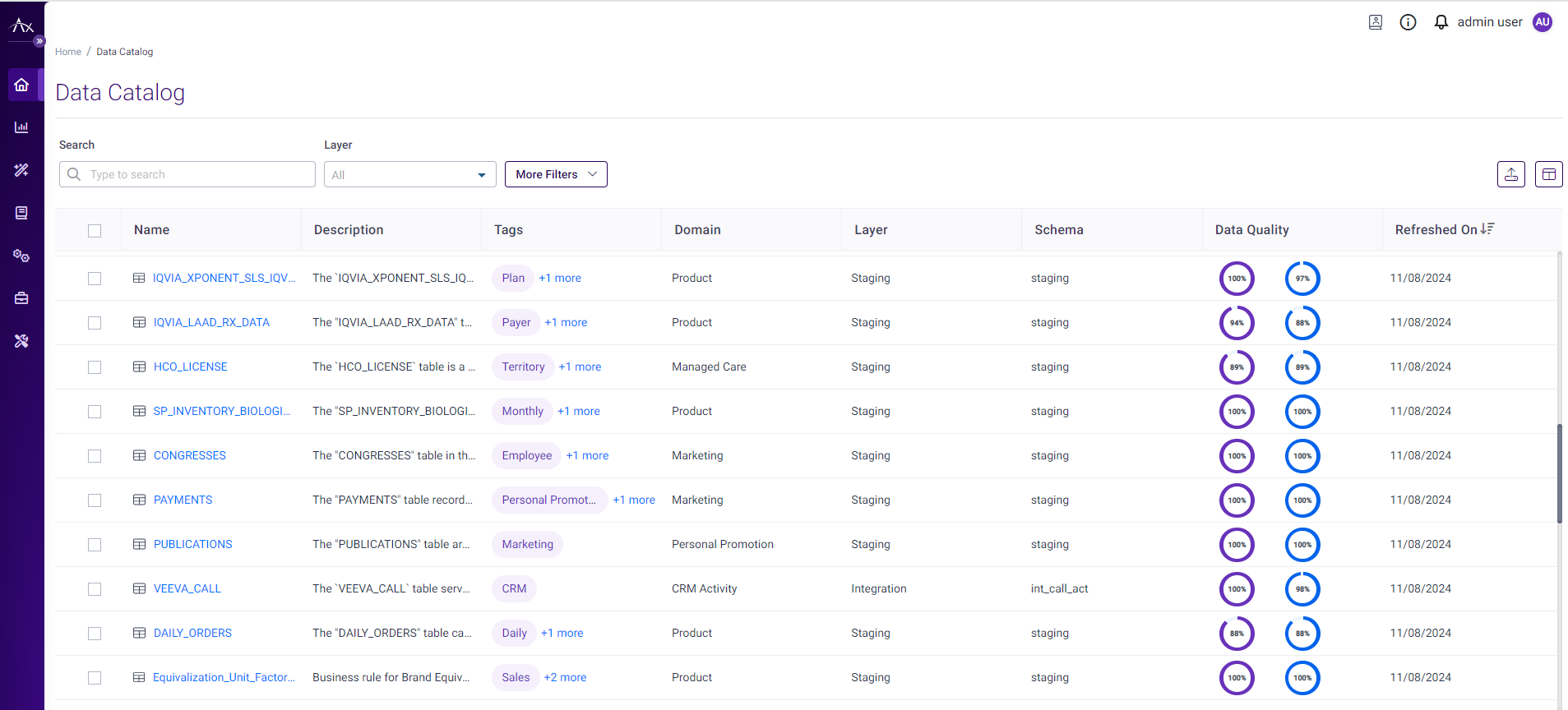The image size is (1568, 710).
Task: Show '+2 more' tags for Equivalization row
Action: click(565, 677)
